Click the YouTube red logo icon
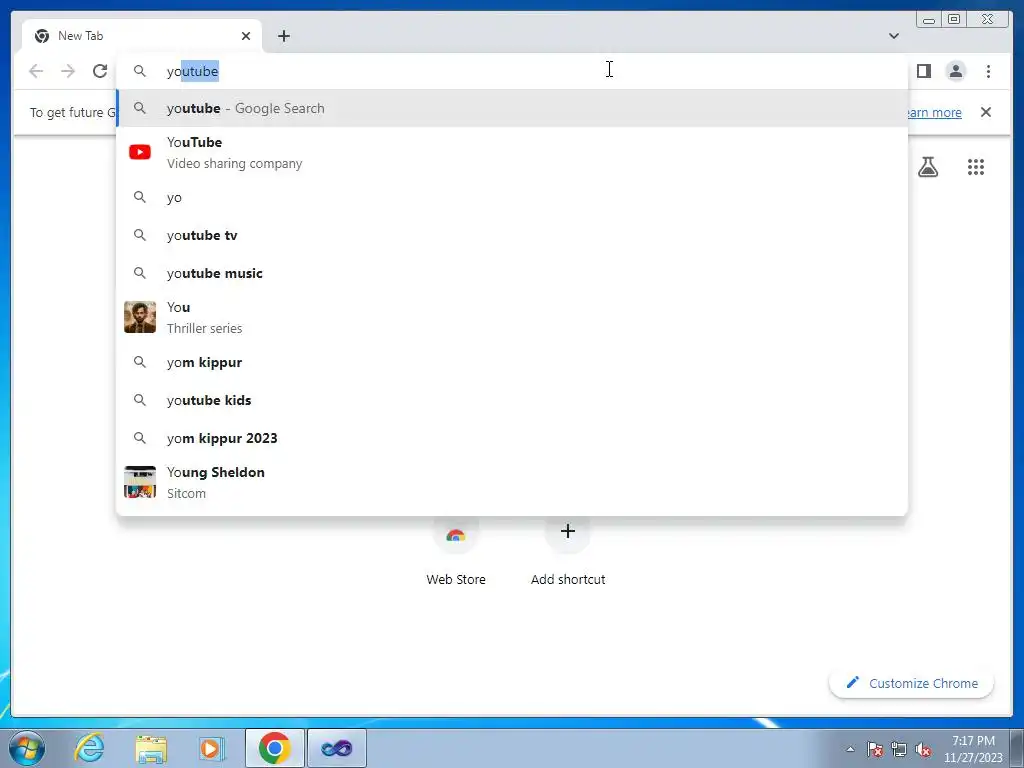The width and height of the screenshot is (1024, 768). click(140, 152)
